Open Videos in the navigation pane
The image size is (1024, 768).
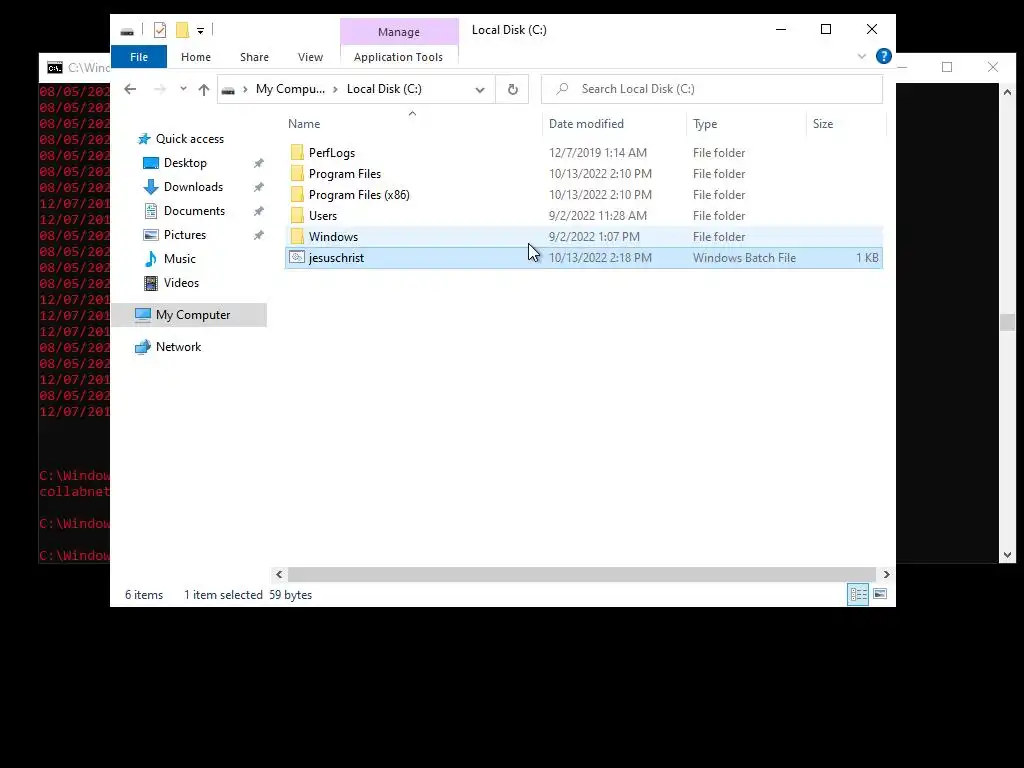click(x=181, y=283)
